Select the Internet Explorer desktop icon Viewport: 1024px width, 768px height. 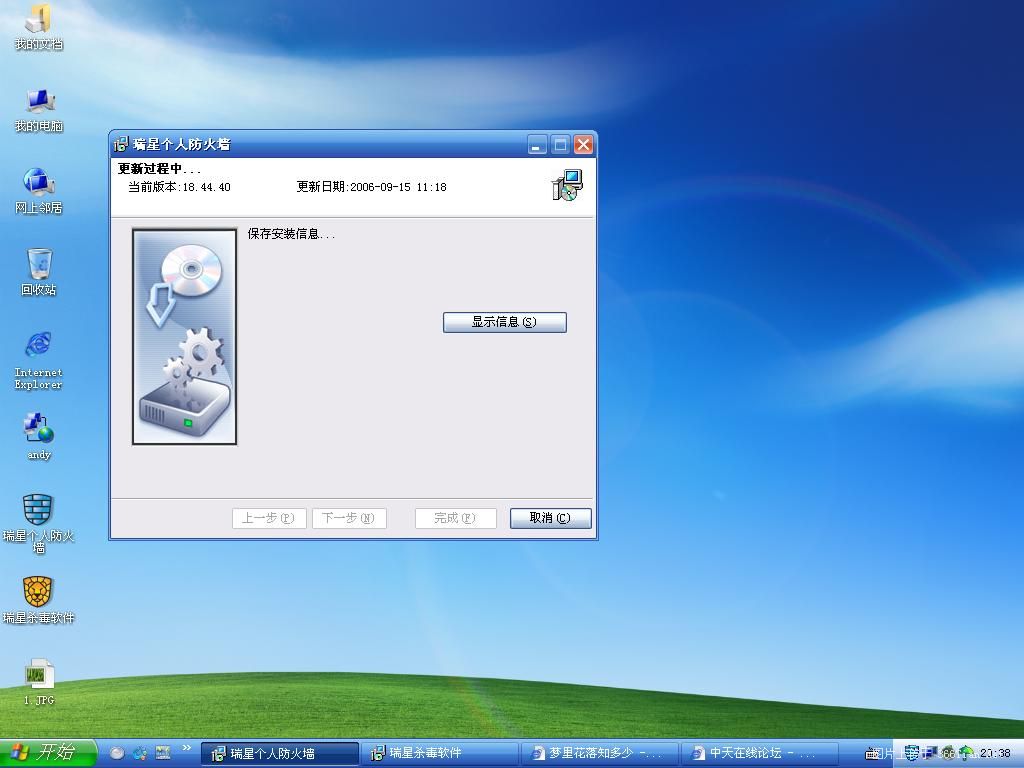(x=39, y=360)
